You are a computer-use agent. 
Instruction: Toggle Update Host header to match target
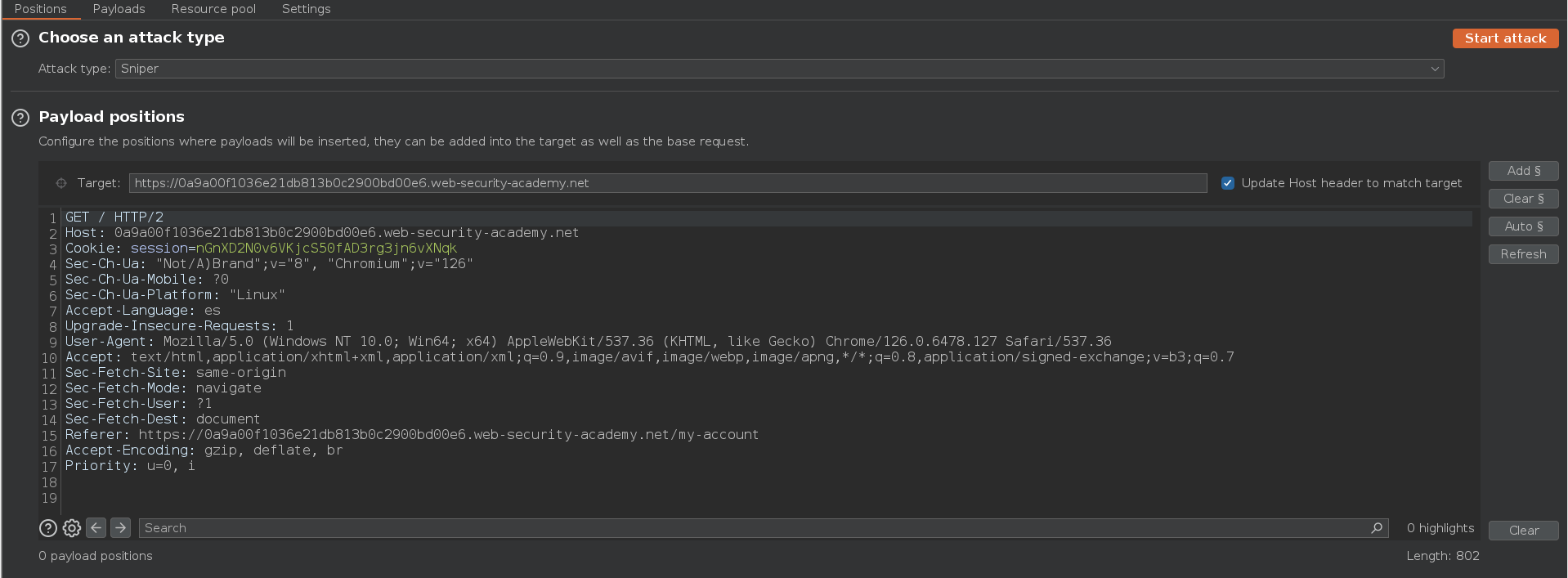(x=1228, y=183)
